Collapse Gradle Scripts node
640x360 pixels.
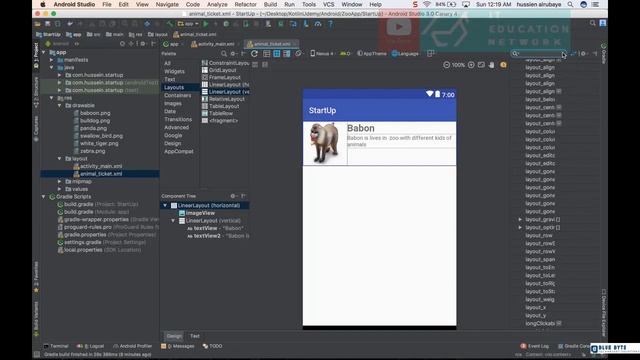44,197
